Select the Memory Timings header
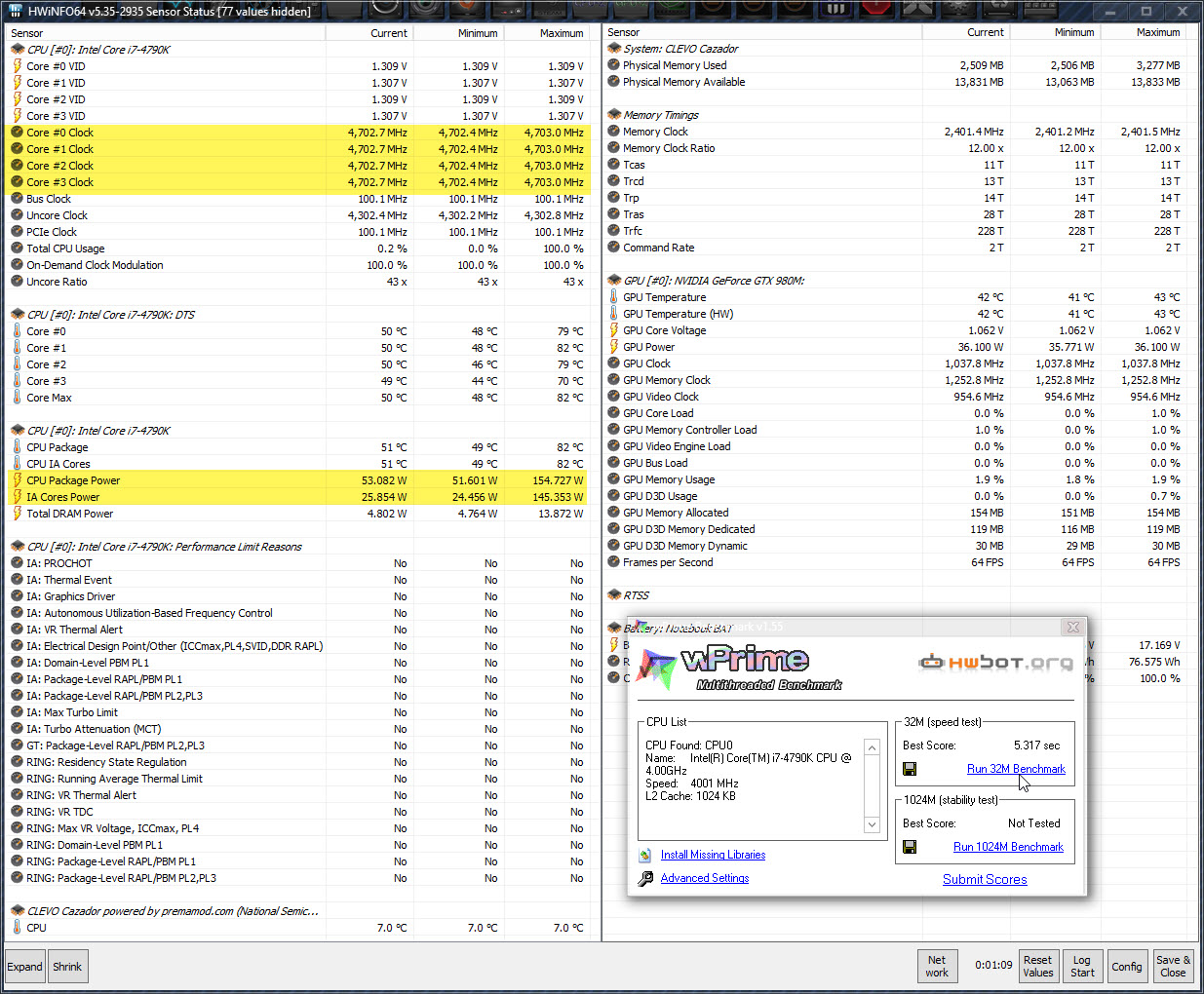1204x994 pixels. (661, 115)
